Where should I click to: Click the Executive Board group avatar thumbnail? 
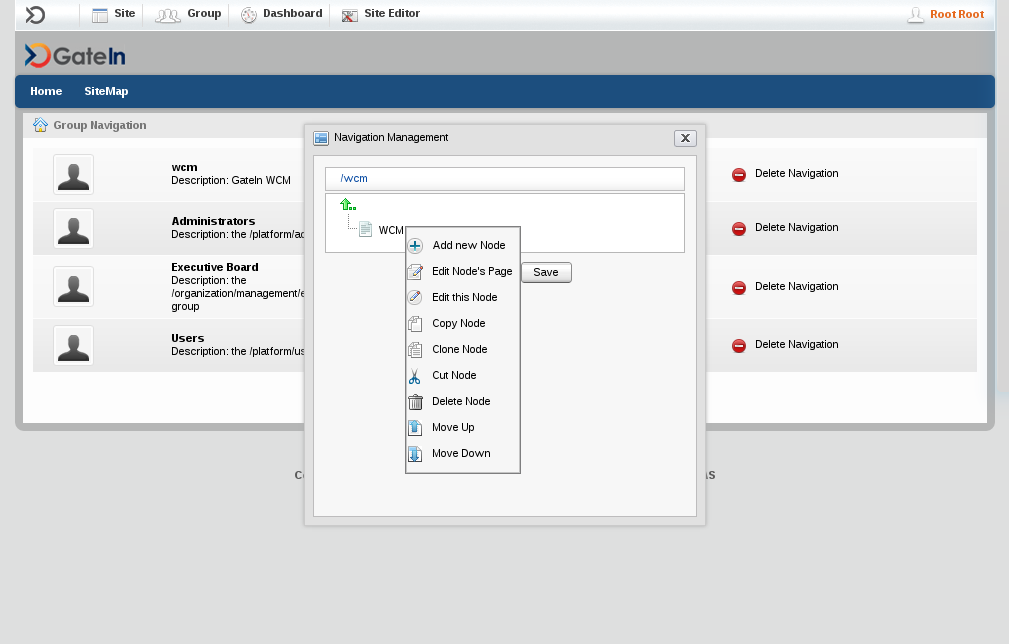click(73, 286)
